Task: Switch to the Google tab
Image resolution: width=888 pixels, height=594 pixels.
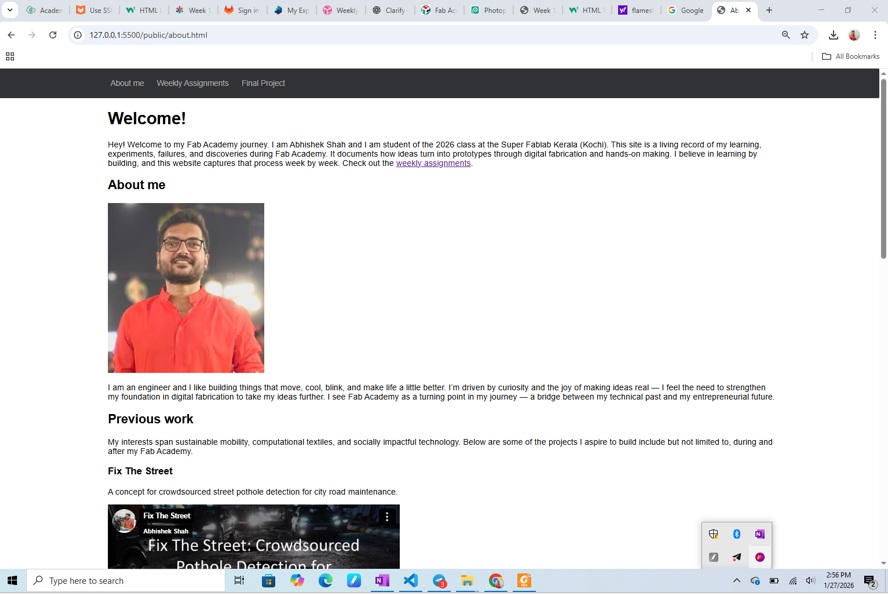Action: tap(686, 10)
